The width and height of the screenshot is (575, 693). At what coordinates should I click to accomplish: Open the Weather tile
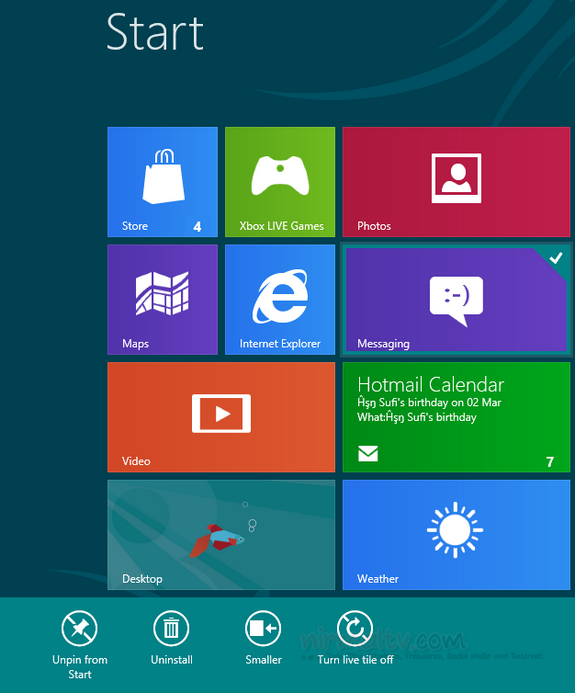pos(456,535)
